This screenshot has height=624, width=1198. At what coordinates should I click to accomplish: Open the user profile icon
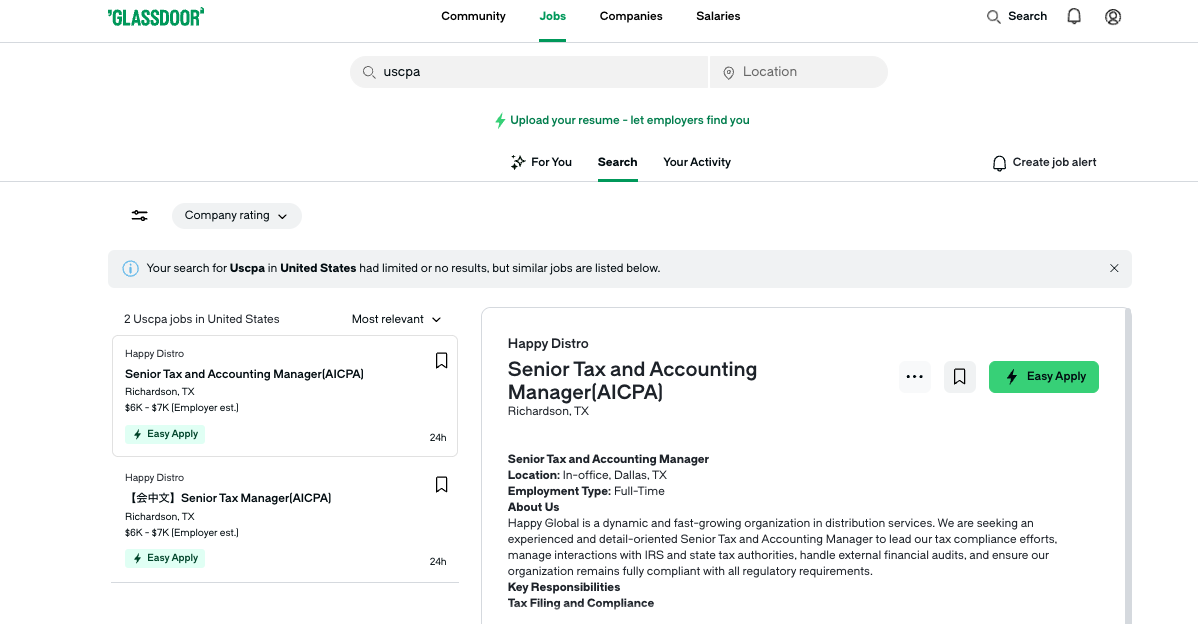[1113, 16]
